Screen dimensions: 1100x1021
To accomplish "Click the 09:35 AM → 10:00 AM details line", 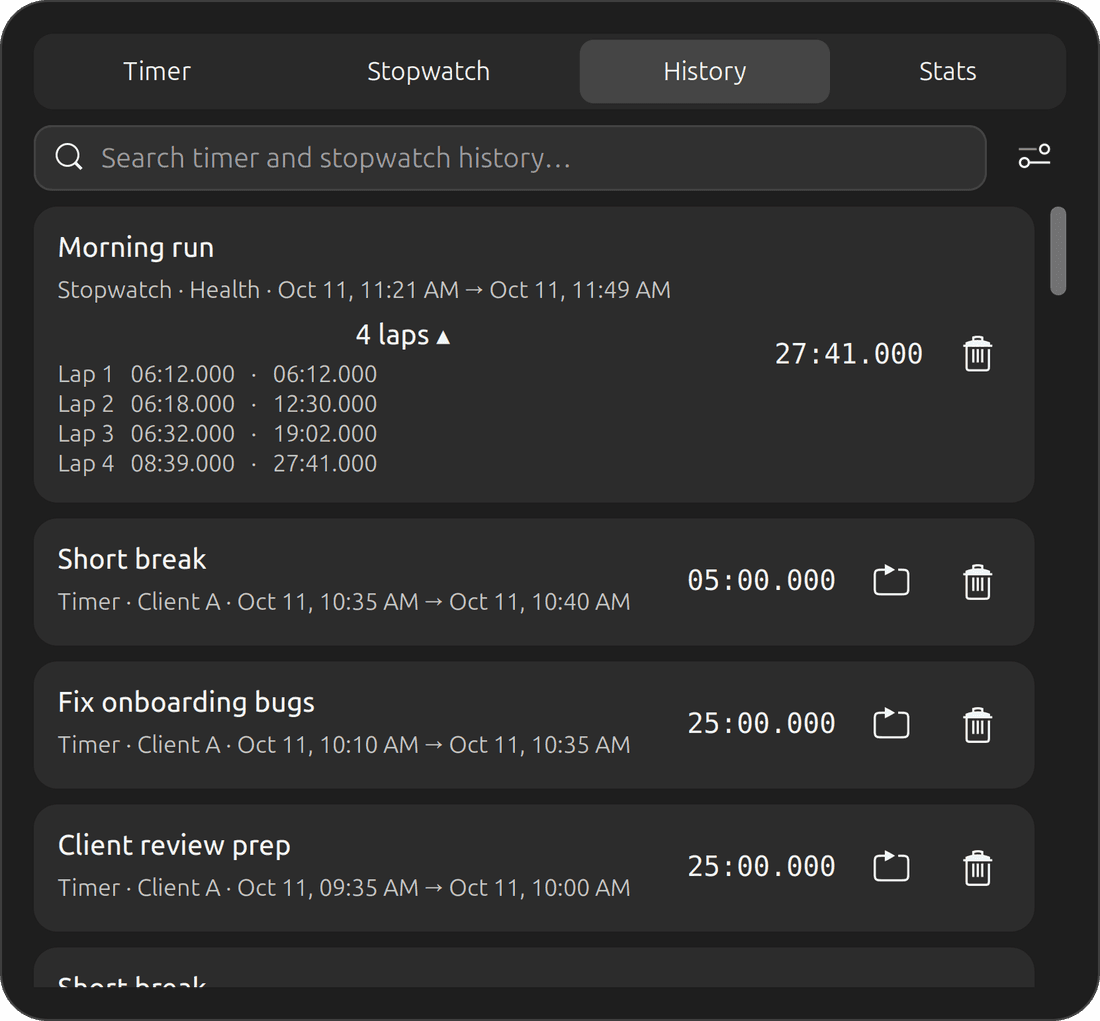I will coord(344,888).
